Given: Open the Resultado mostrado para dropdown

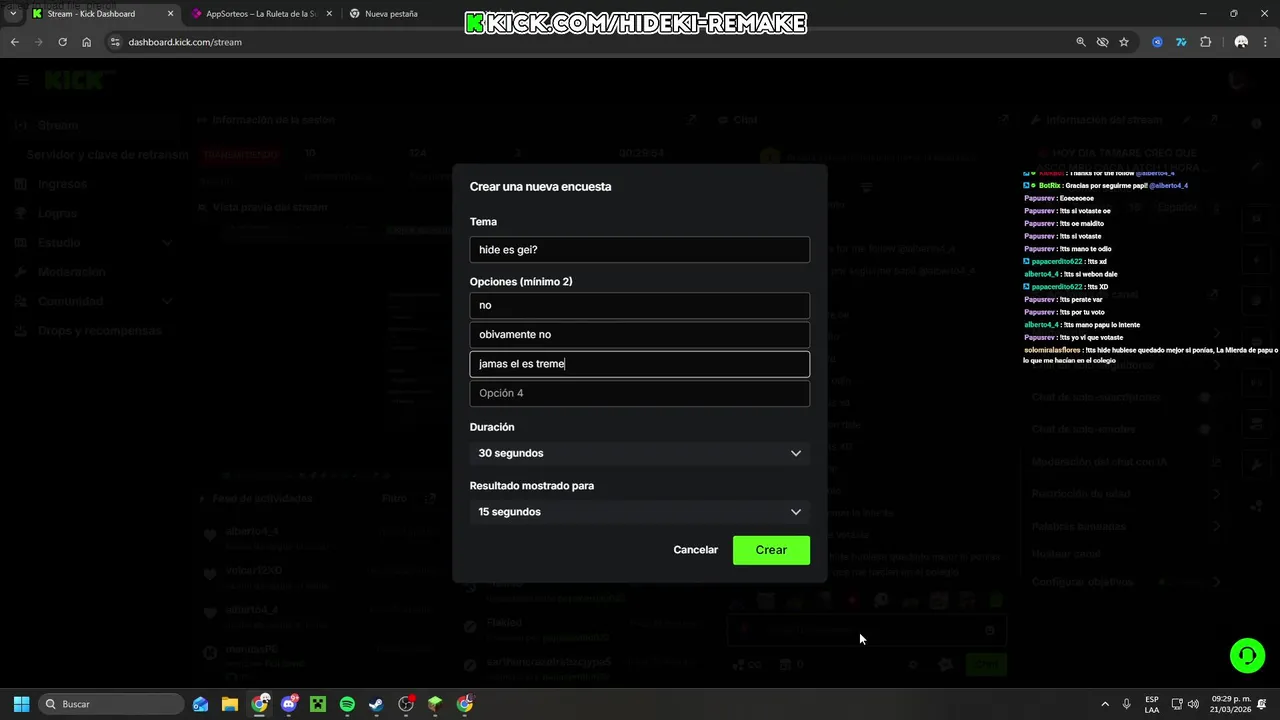Looking at the screenshot, I should (x=640, y=512).
